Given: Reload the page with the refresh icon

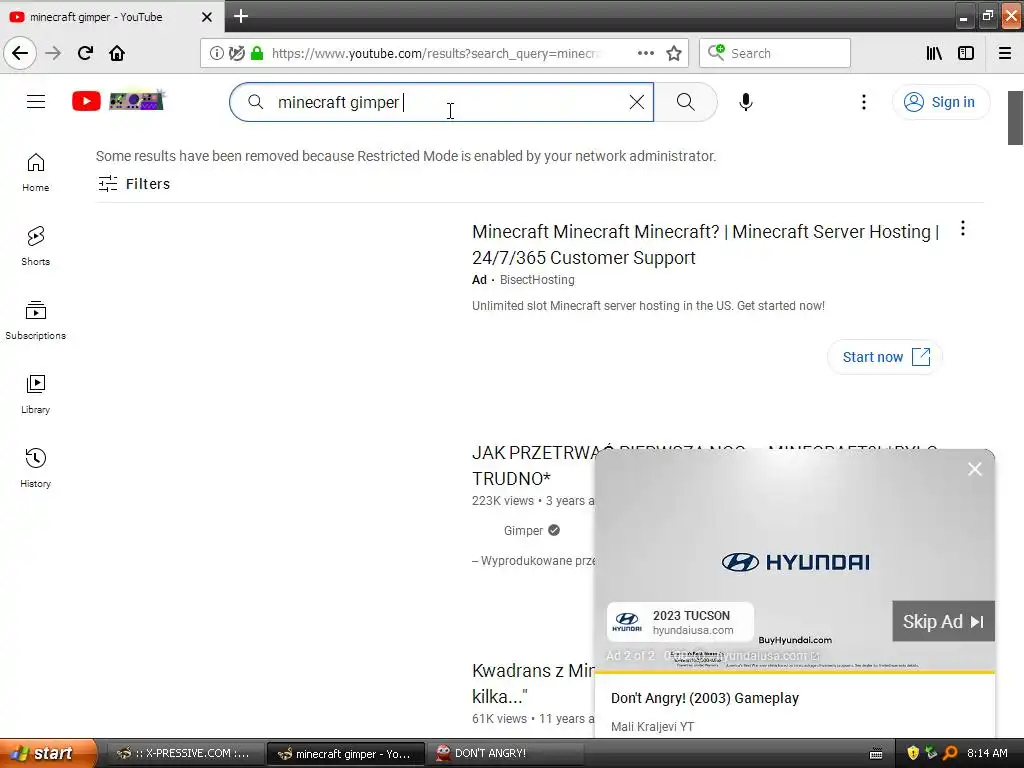Looking at the screenshot, I should [85, 53].
